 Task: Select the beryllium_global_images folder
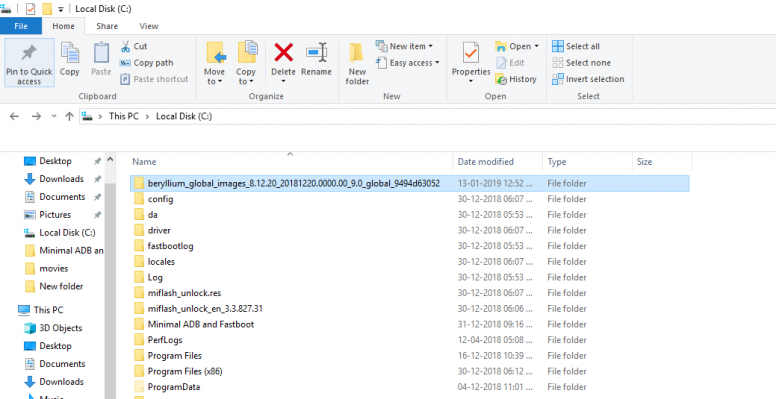pos(410,183)
